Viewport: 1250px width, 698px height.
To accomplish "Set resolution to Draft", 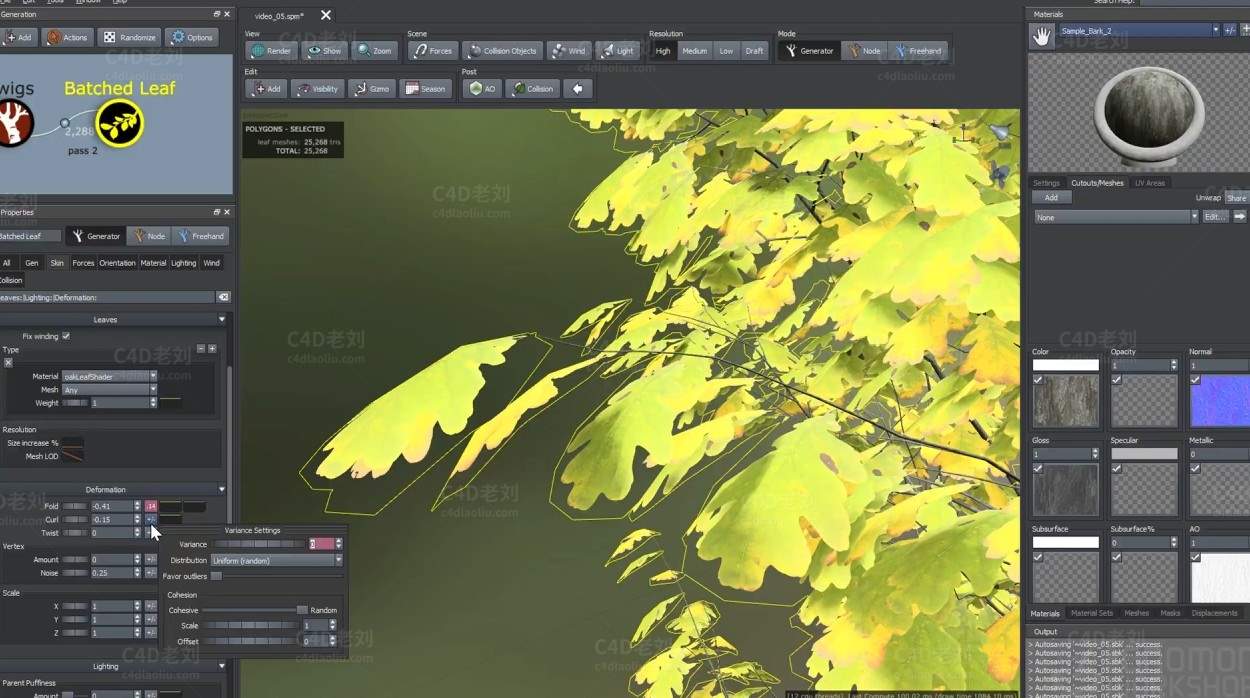I will click(x=754, y=50).
